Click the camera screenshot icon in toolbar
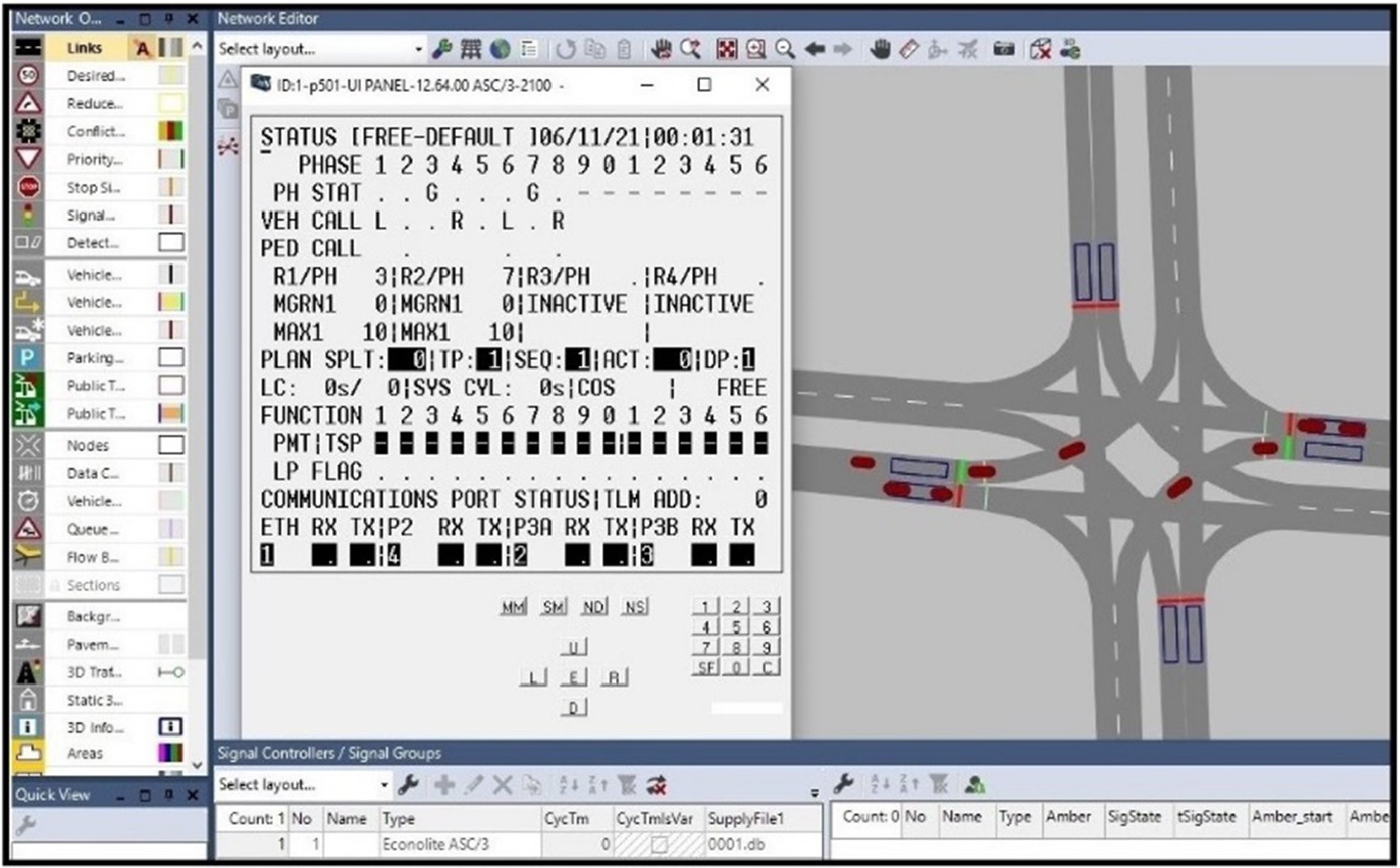 1003,50
